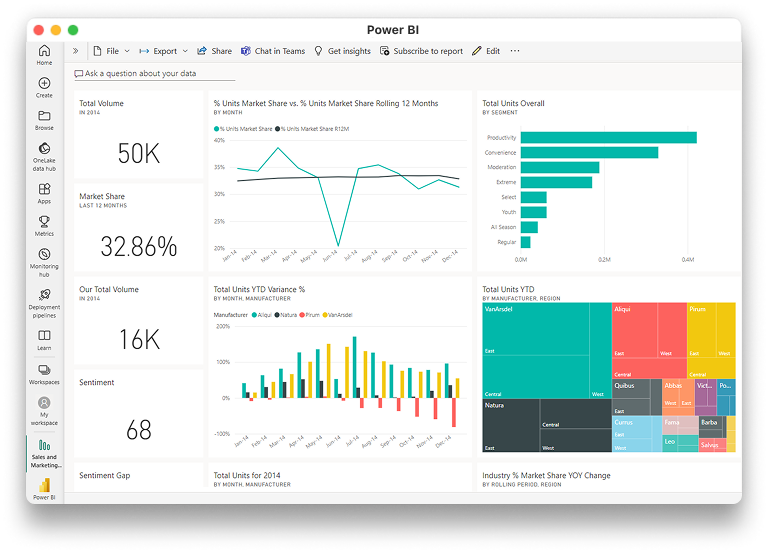The width and height of the screenshot is (768, 552).
Task: Select the Youth segment bar
Action: (533, 212)
